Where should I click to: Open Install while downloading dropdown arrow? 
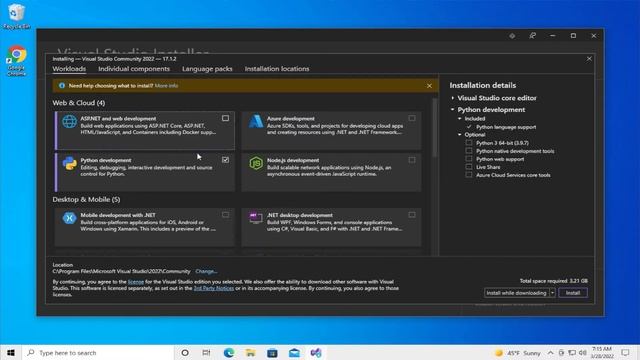tap(552, 293)
